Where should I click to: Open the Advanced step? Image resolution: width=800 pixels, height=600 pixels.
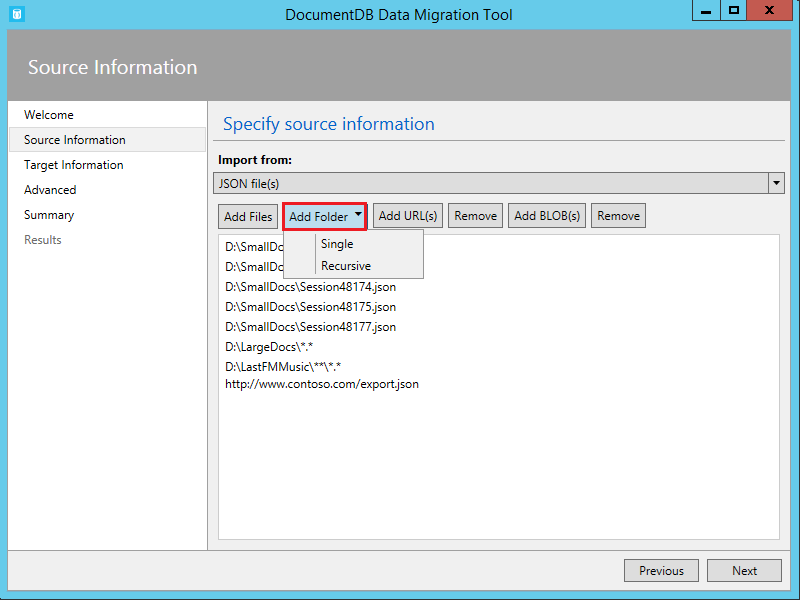[x=50, y=190]
